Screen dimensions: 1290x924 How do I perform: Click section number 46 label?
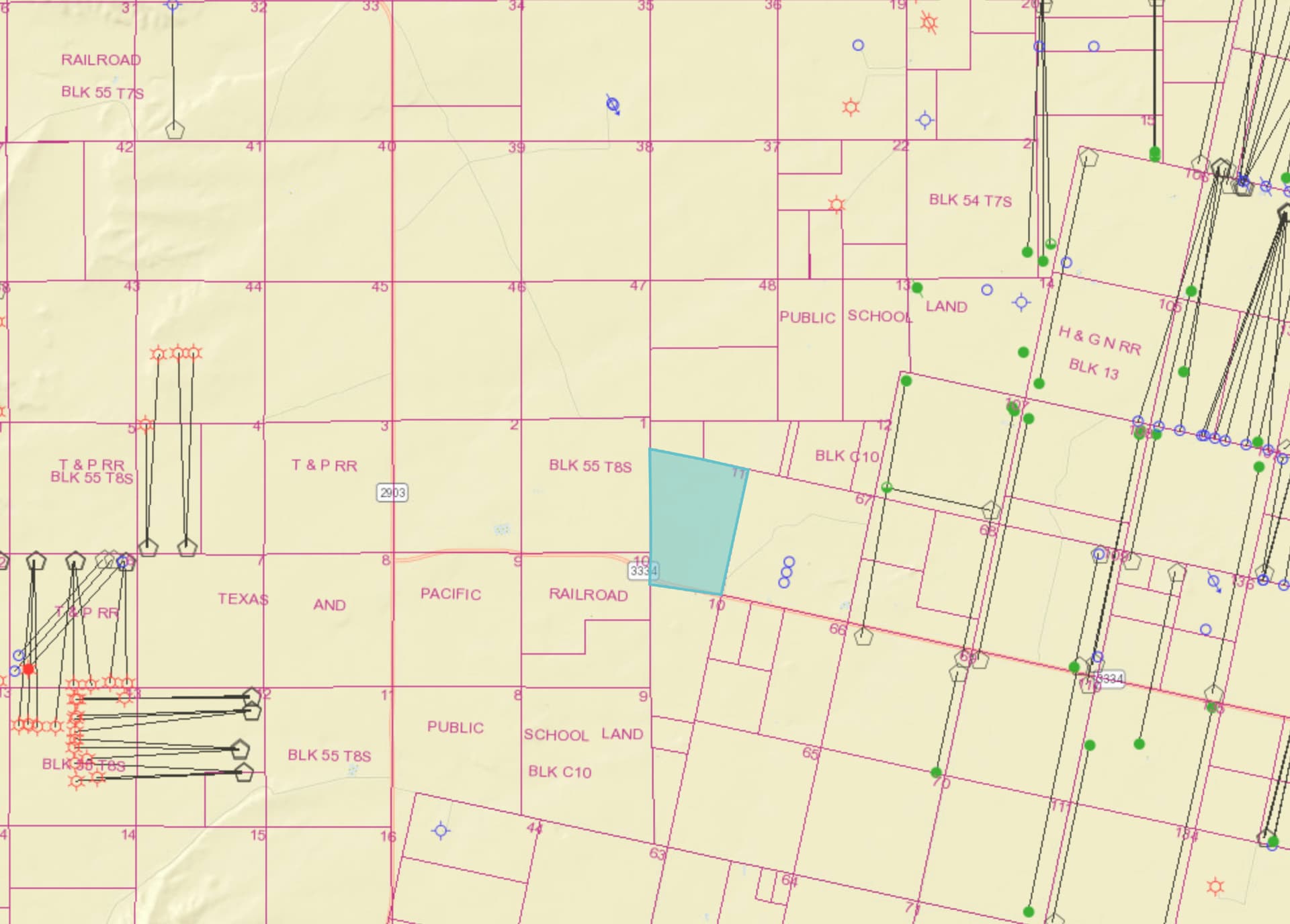[x=516, y=287]
